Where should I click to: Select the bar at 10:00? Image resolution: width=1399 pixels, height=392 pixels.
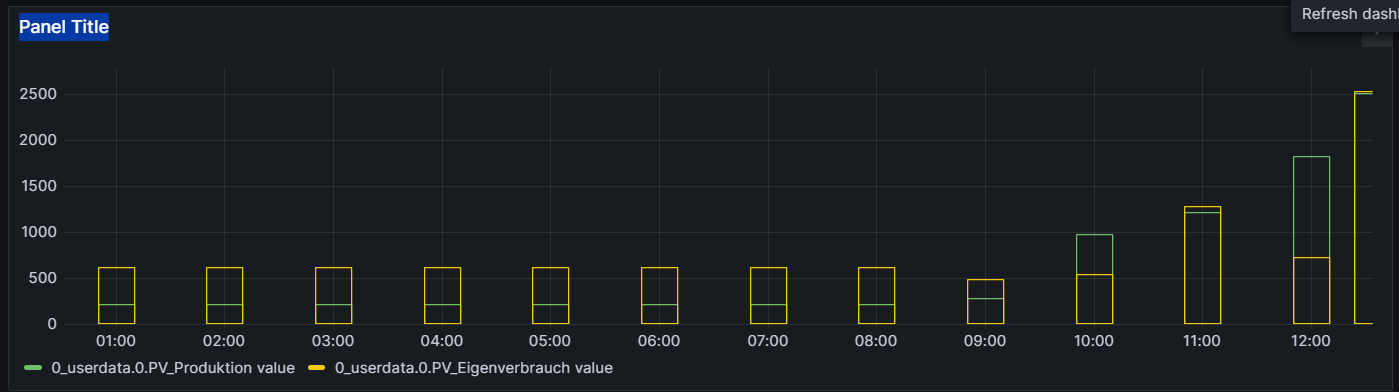point(1094,279)
